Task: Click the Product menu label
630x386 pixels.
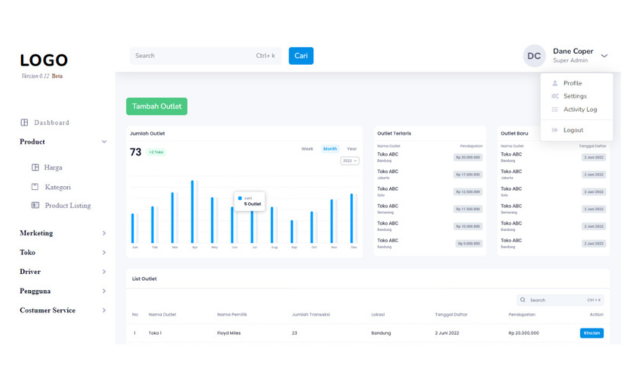Action: tap(32, 141)
